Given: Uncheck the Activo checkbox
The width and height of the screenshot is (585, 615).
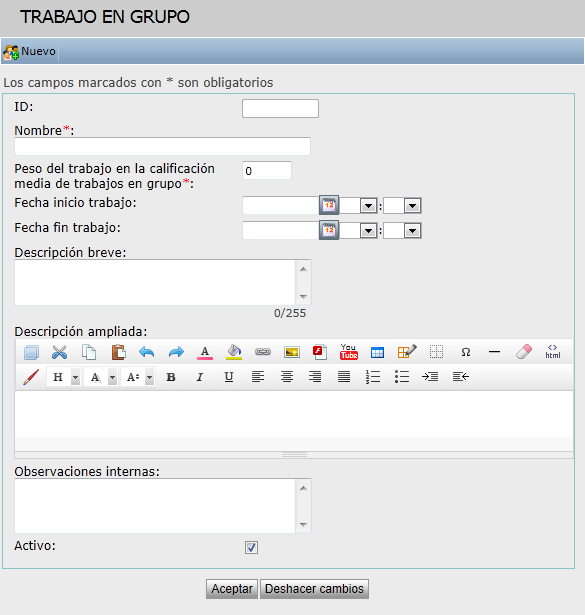Looking at the screenshot, I should click(251, 547).
